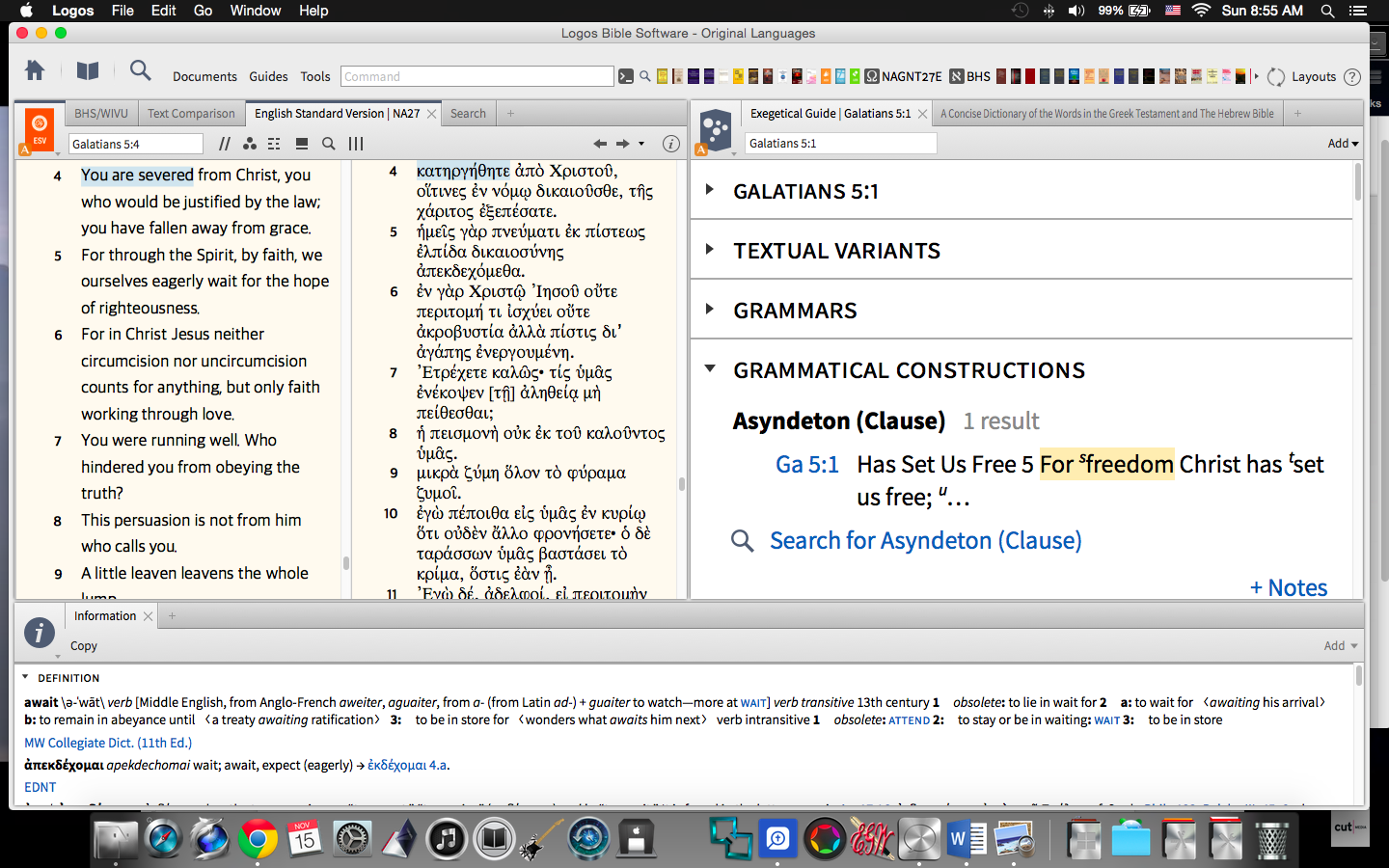Click the command box terminal icon
1389x868 pixels.
[x=626, y=76]
